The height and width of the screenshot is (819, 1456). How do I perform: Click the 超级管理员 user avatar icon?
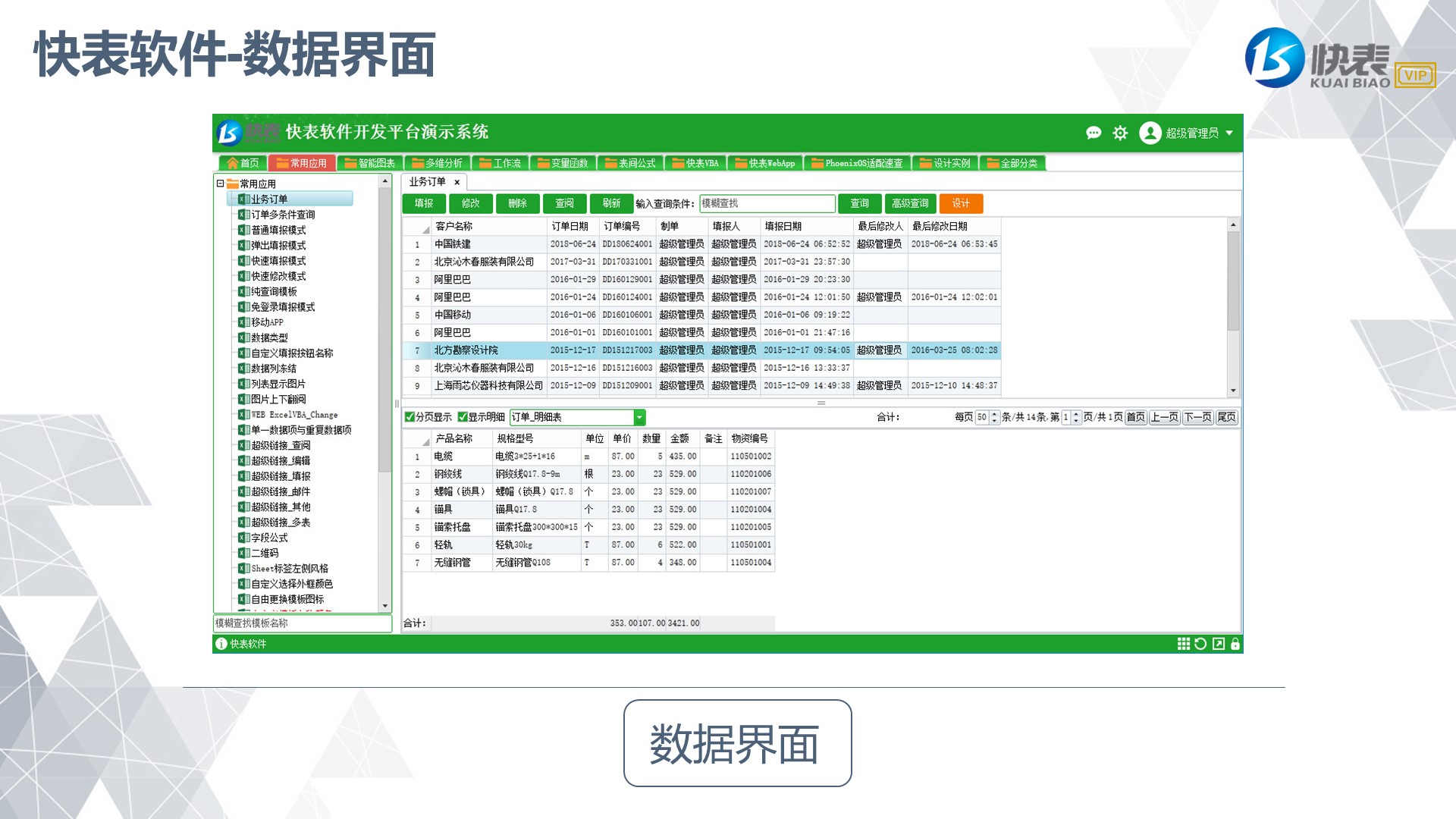point(1150,133)
